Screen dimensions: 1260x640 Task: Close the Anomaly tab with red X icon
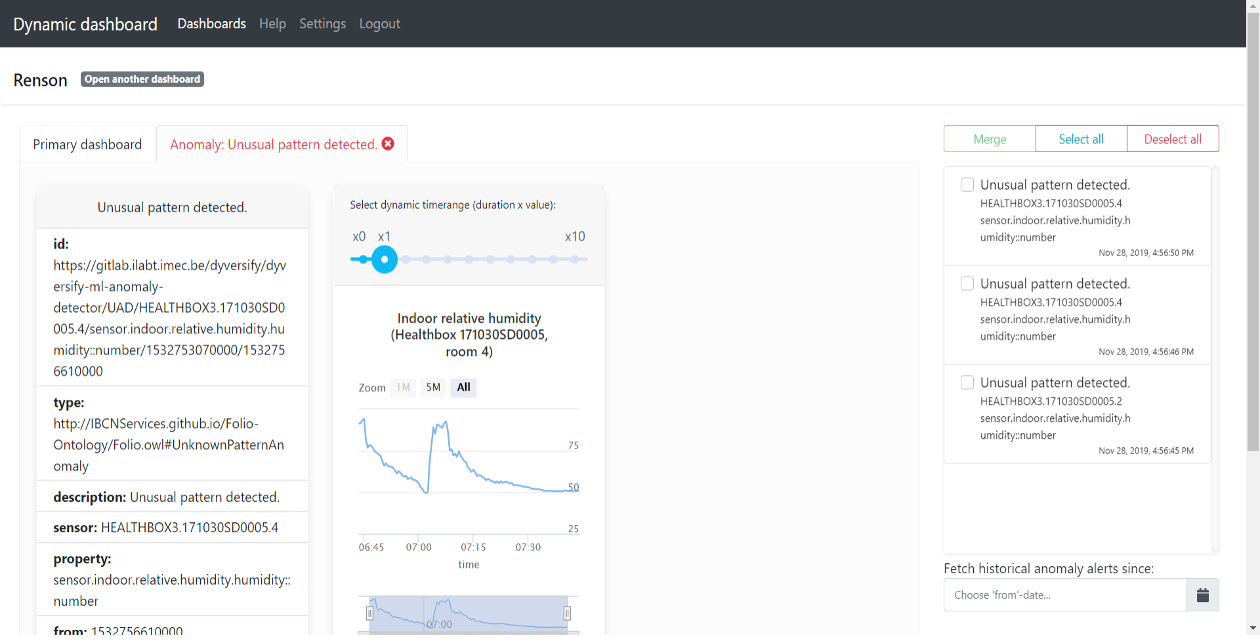[x=388, y=144]
